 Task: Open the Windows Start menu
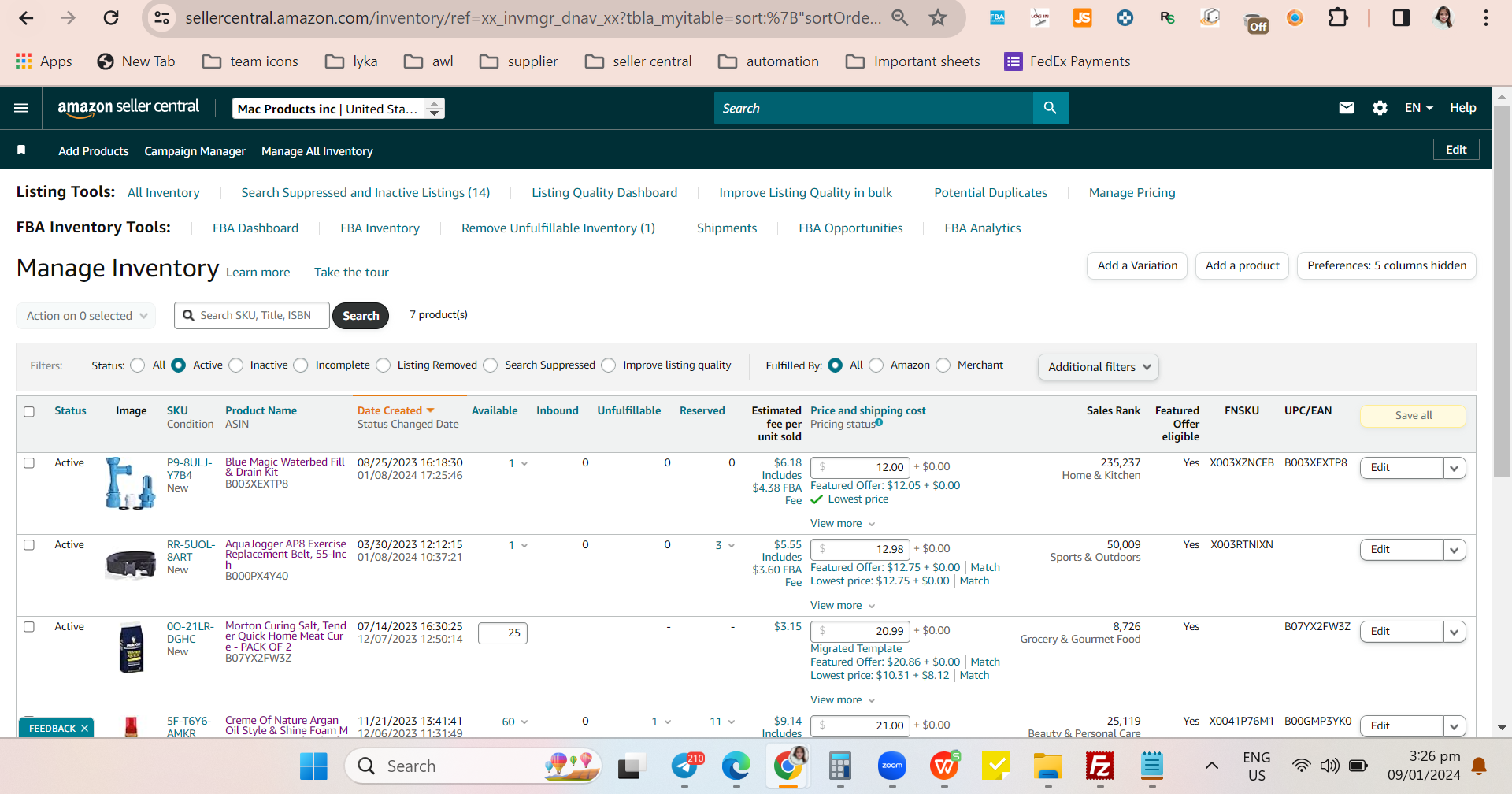(313, 766)
